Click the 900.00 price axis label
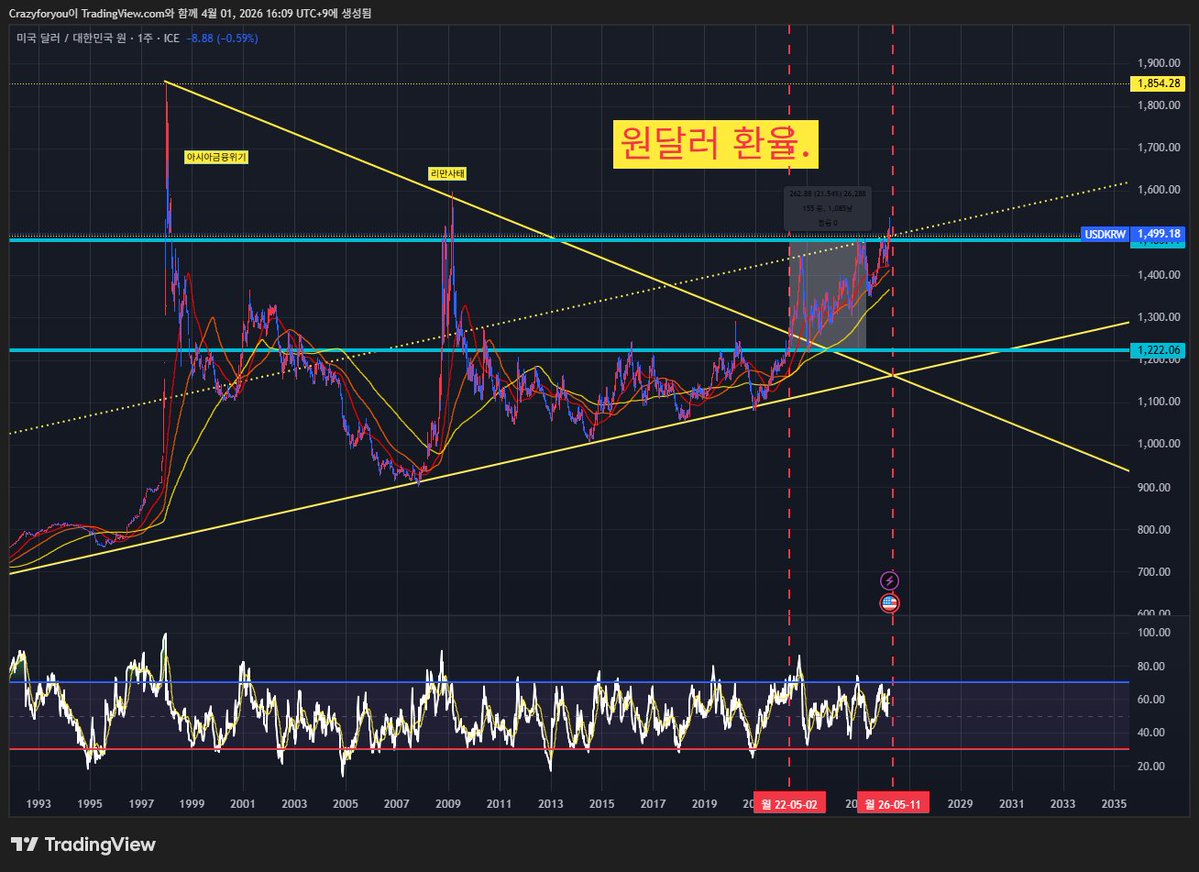This screenshot has width=1199, height=872. (x=1154, y=487)
